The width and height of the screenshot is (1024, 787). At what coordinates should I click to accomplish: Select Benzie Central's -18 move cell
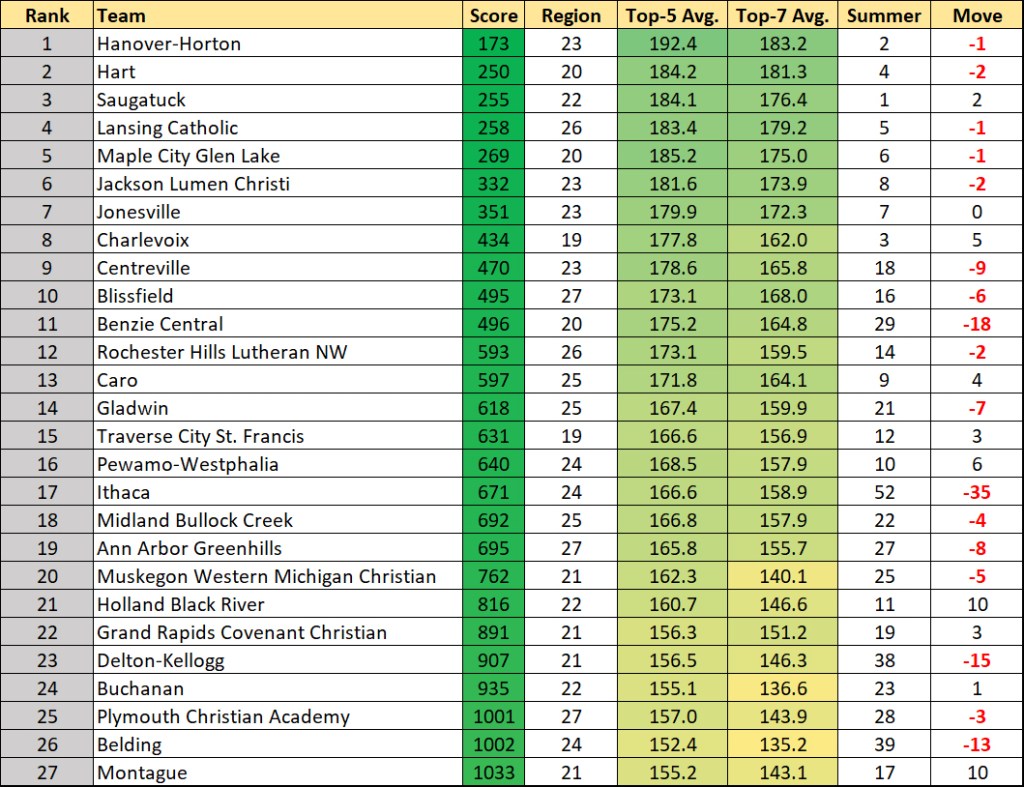(x=977, y=324)
